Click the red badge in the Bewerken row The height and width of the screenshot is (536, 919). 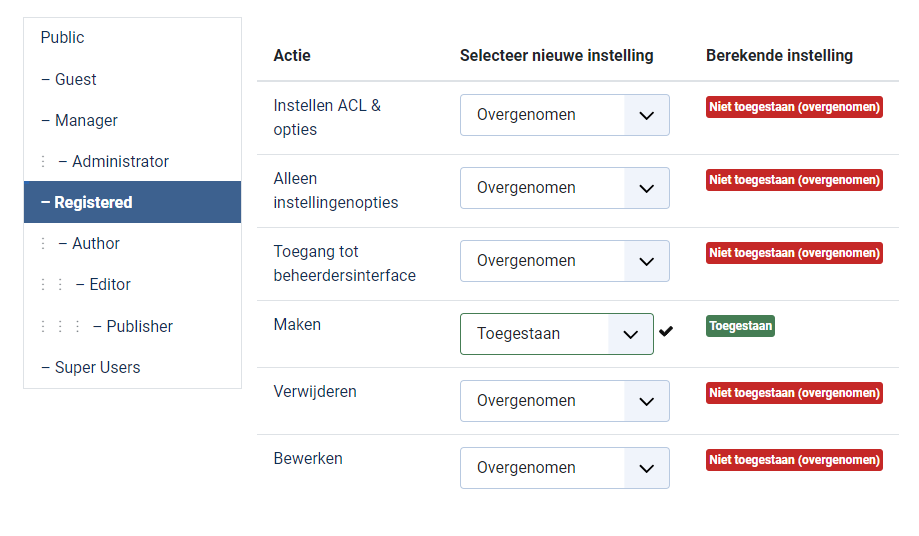point(794,460)
